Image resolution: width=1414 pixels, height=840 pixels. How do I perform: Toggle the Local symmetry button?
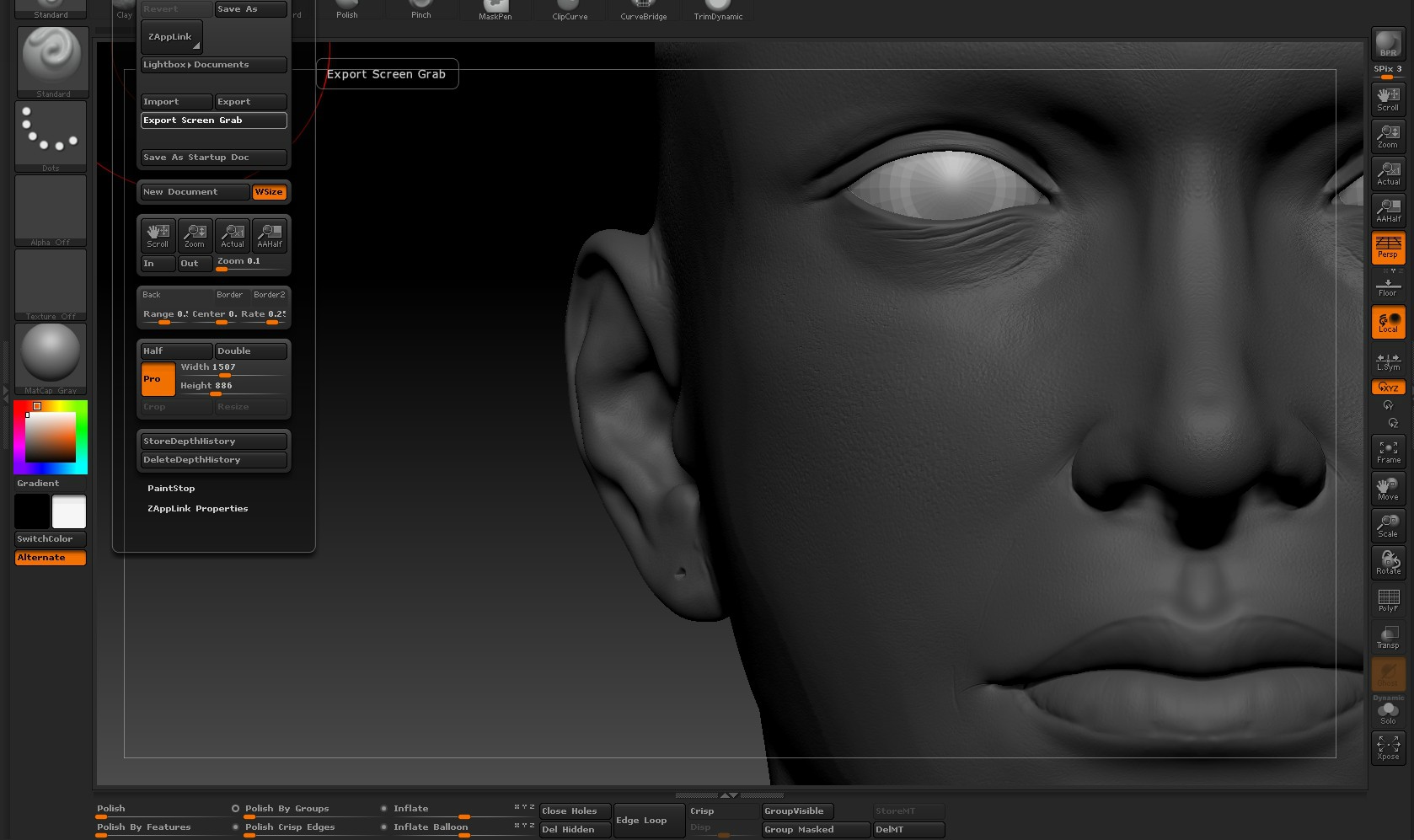(x=1388, y=323)
